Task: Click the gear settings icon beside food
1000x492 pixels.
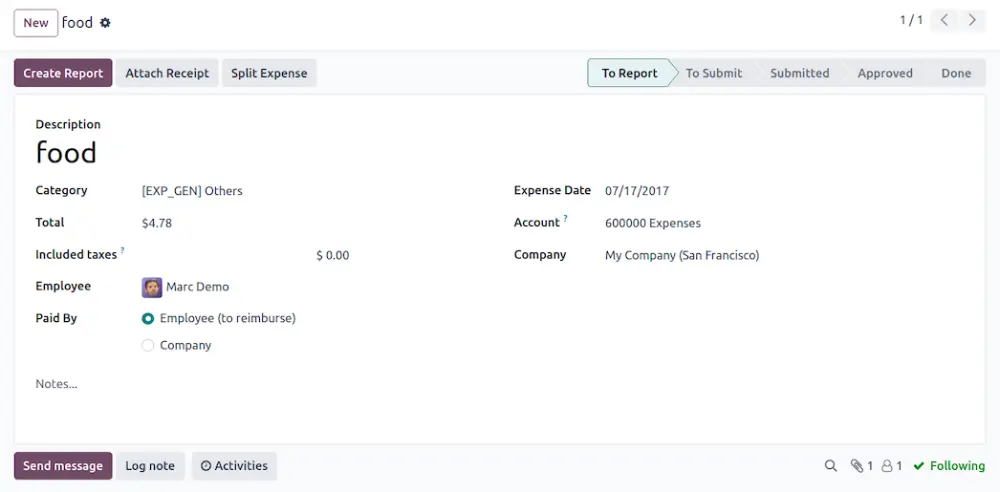Action: tap(106, 23)
